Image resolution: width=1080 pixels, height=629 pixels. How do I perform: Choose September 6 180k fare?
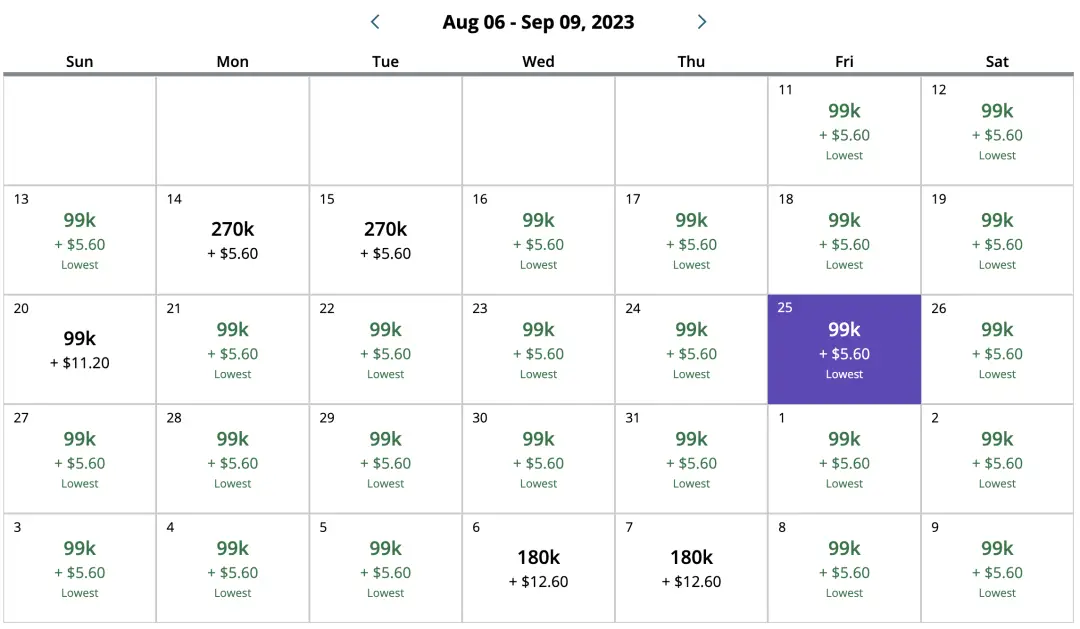538,568
